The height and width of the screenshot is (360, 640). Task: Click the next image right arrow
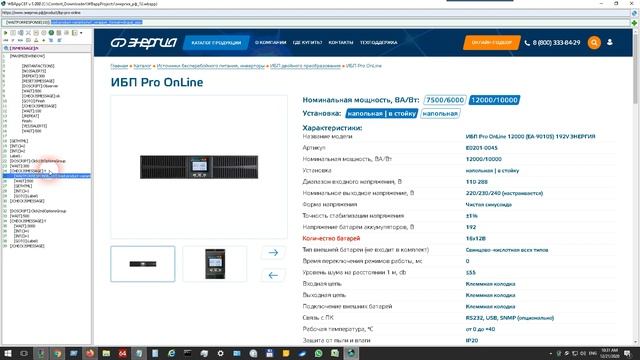click(x=273, y=253)
